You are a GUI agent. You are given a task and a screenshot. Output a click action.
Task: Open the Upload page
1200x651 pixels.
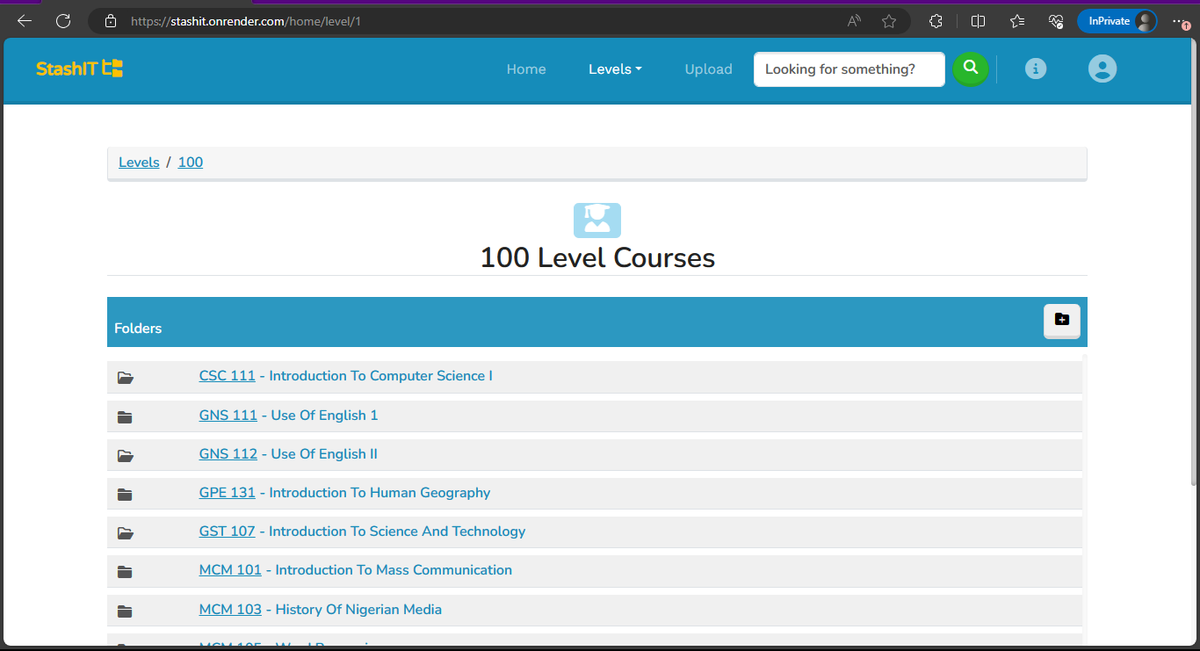coord(708,69)
